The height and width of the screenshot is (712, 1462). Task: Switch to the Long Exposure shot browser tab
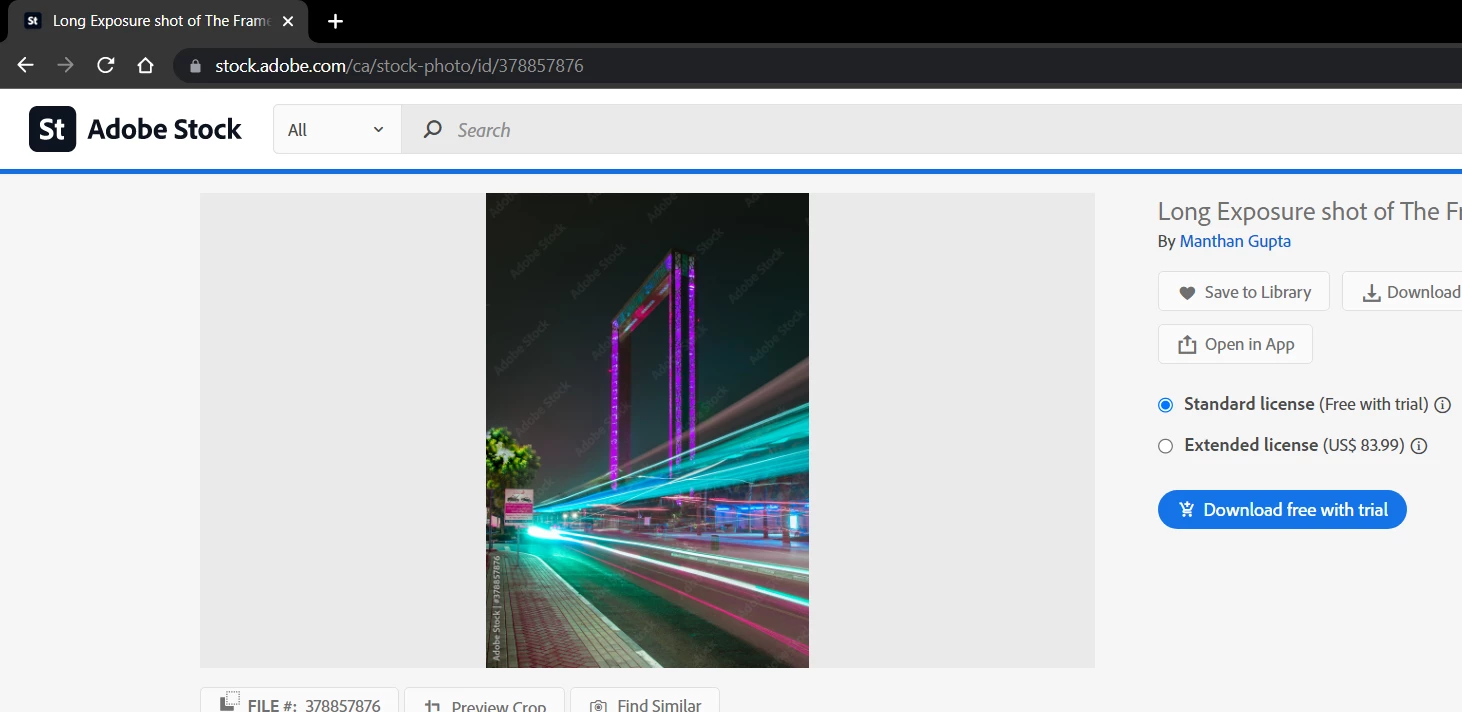tap(160, 21)
